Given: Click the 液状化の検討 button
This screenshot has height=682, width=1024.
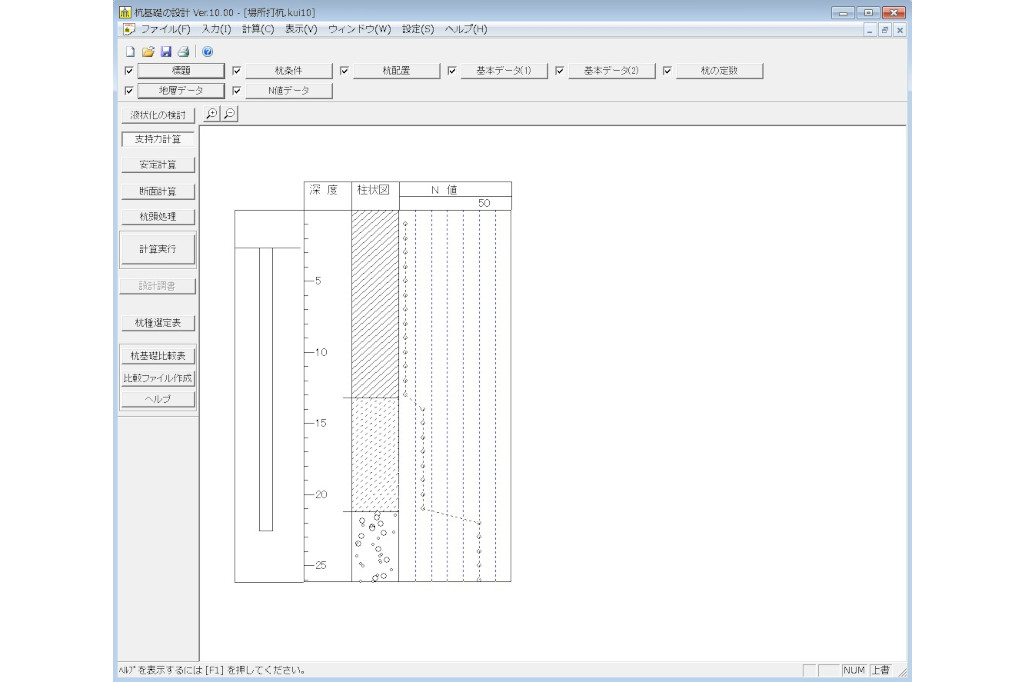Looking at the screenshot, I should 158,115.
